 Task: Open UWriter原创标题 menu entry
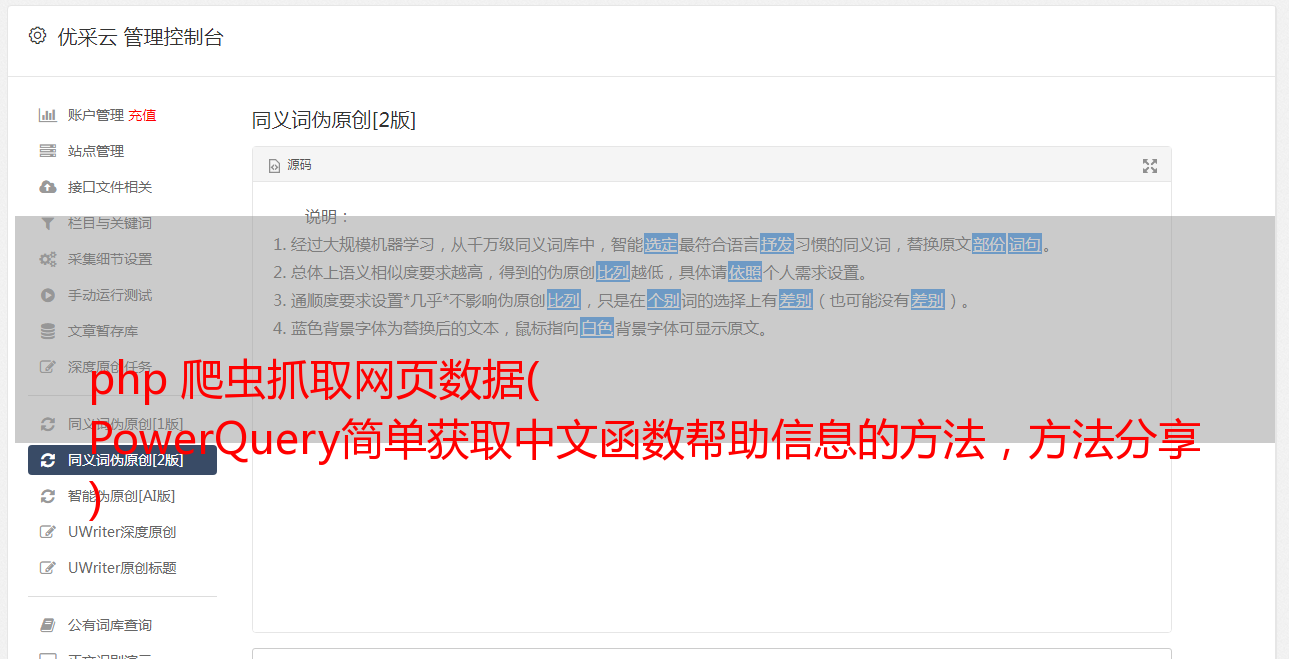pos(122,568)
